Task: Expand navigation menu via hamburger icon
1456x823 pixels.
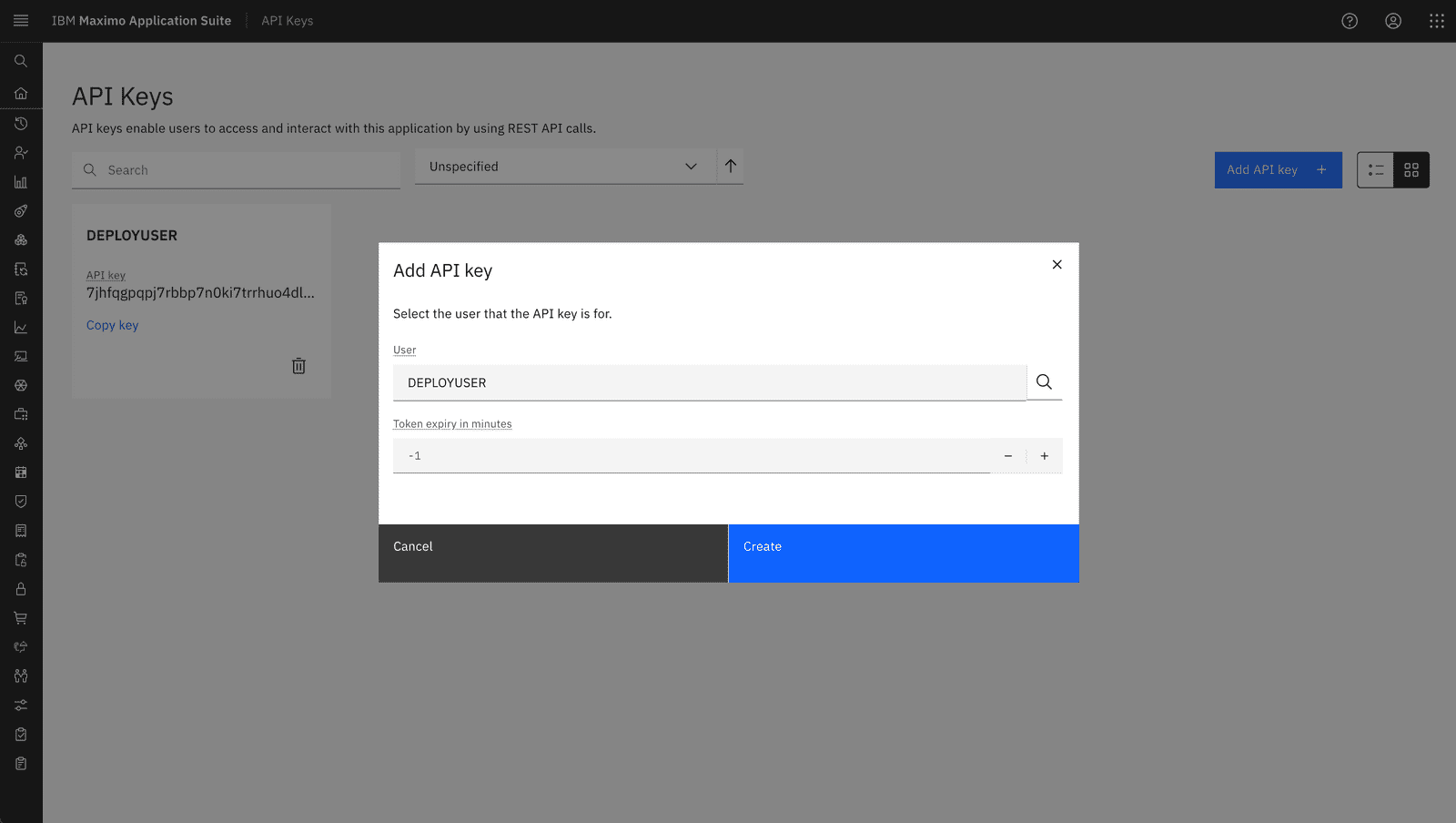Action: pos(21,20)
